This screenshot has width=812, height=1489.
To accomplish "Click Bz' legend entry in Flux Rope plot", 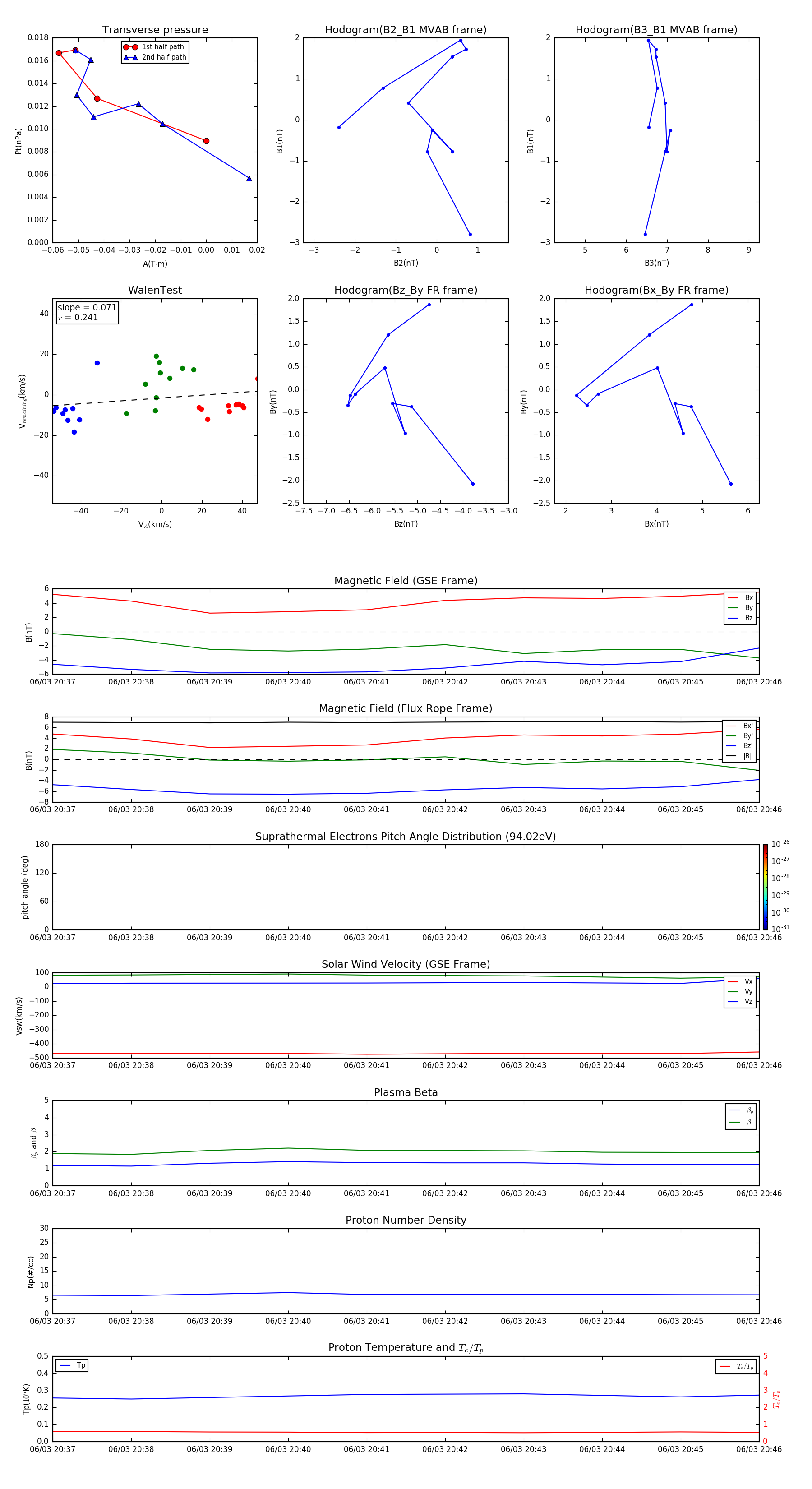I will pyautogui.click(x=739, y=746).
